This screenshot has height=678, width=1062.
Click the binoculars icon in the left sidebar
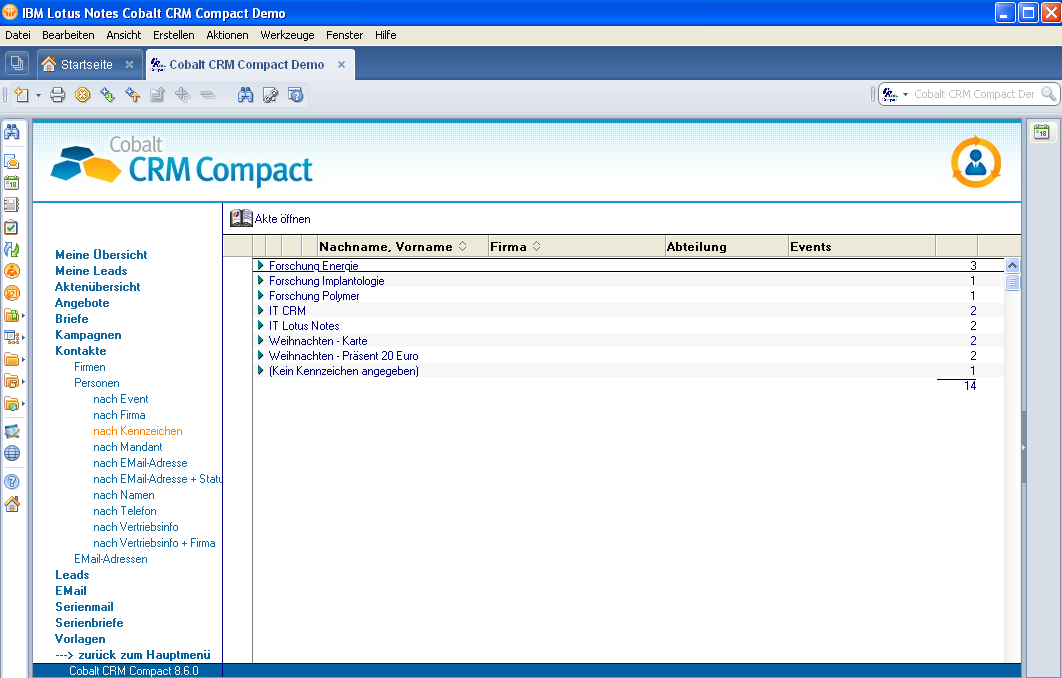(x=12, y=132)
